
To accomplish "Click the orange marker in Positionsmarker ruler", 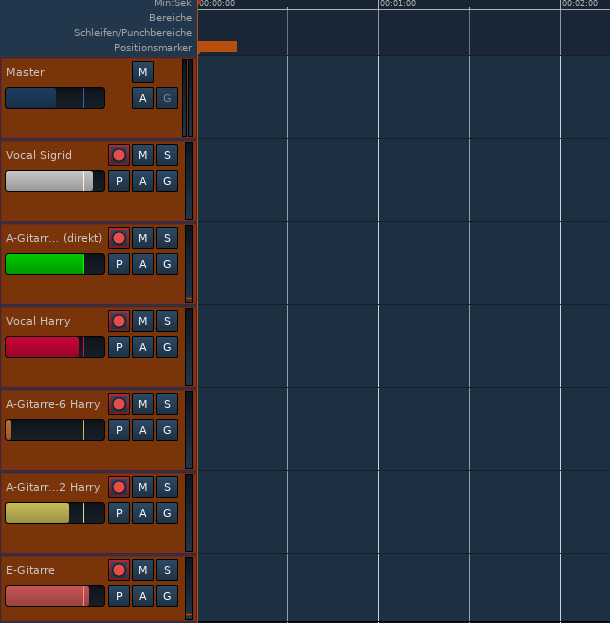I will (x=217, y=47).
